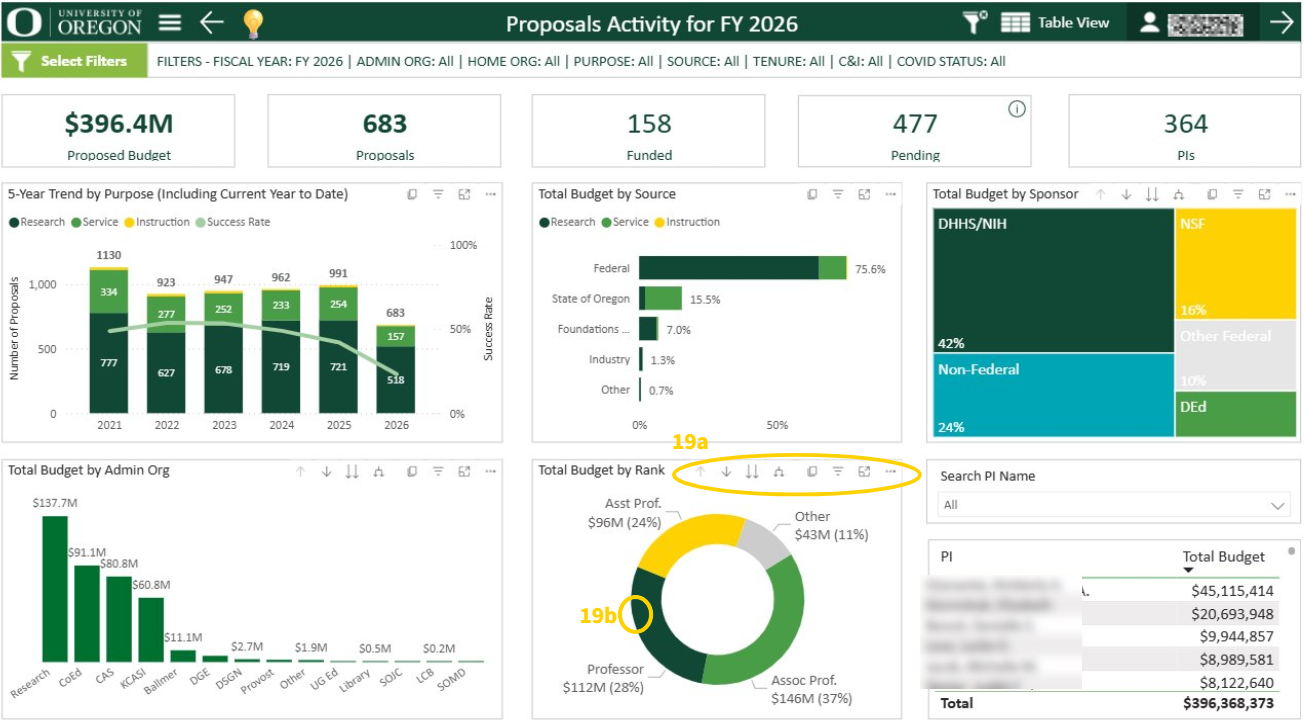The width and height of the screenshot is (1306, 726).
Task: Toggle Service legend in 5-Year Trend chart
Action: click(x=95, y=222)
